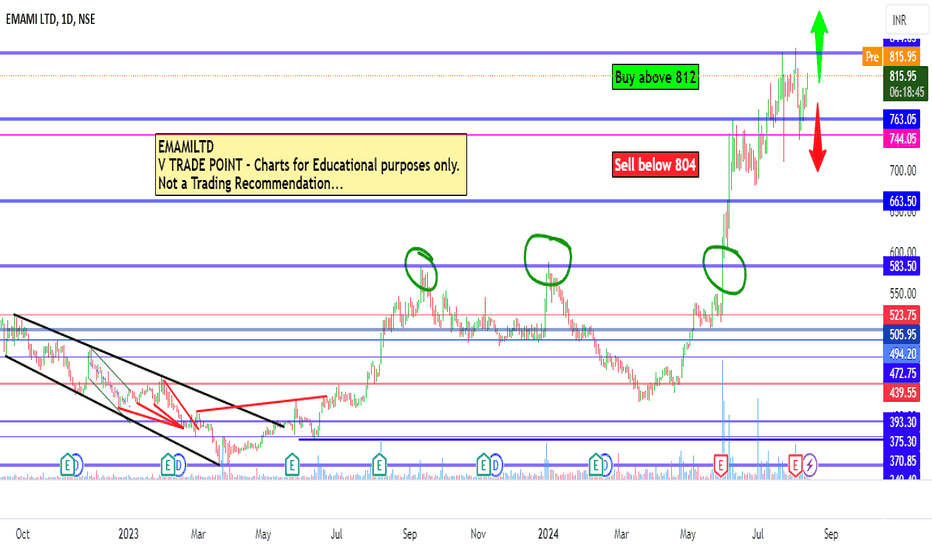
Task: Click the 06:18:45 countdown price label
Action: (906, 92)
